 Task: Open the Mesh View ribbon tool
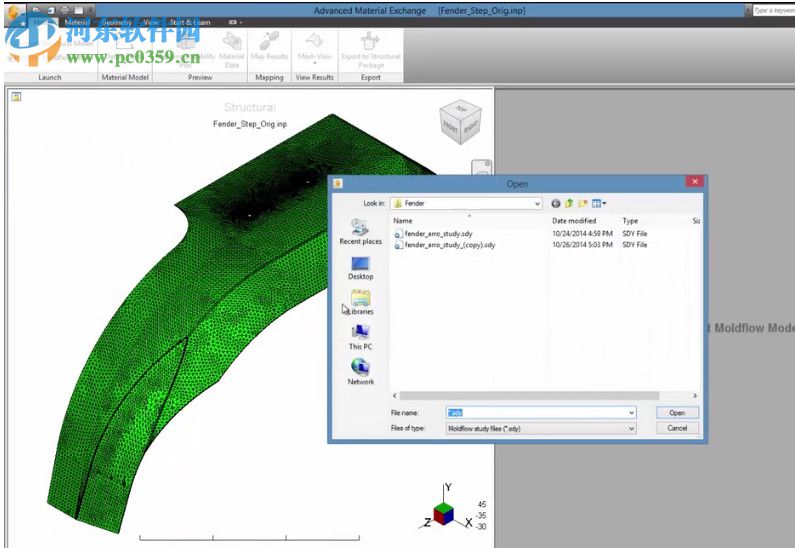point(314,48)
